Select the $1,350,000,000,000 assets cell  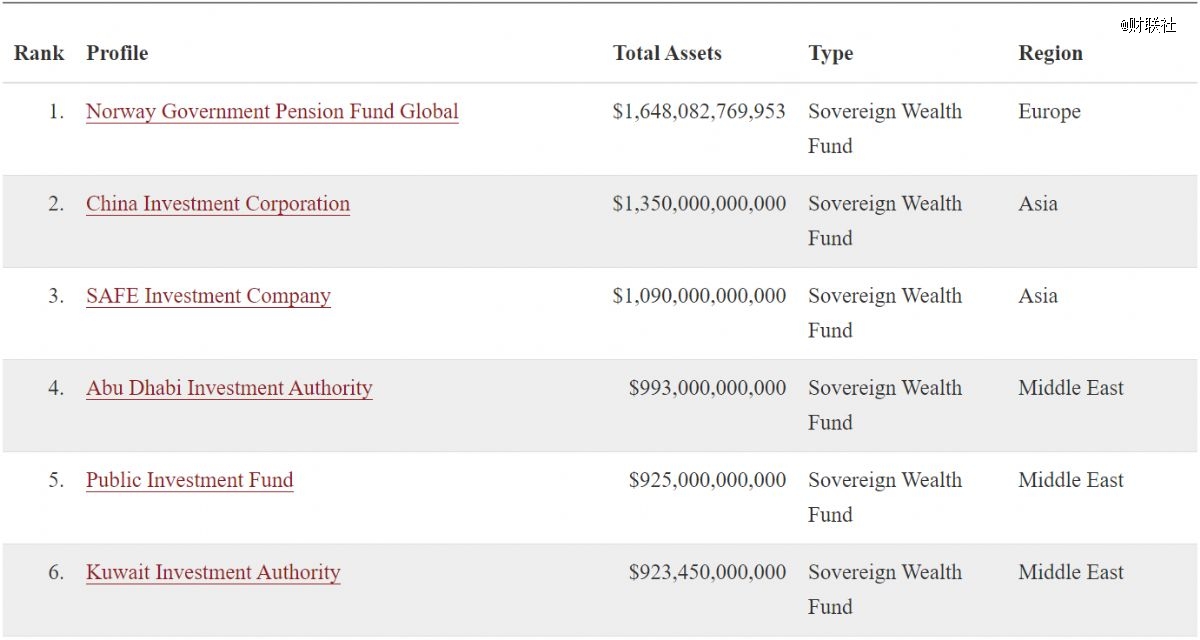tap(699, 204)
